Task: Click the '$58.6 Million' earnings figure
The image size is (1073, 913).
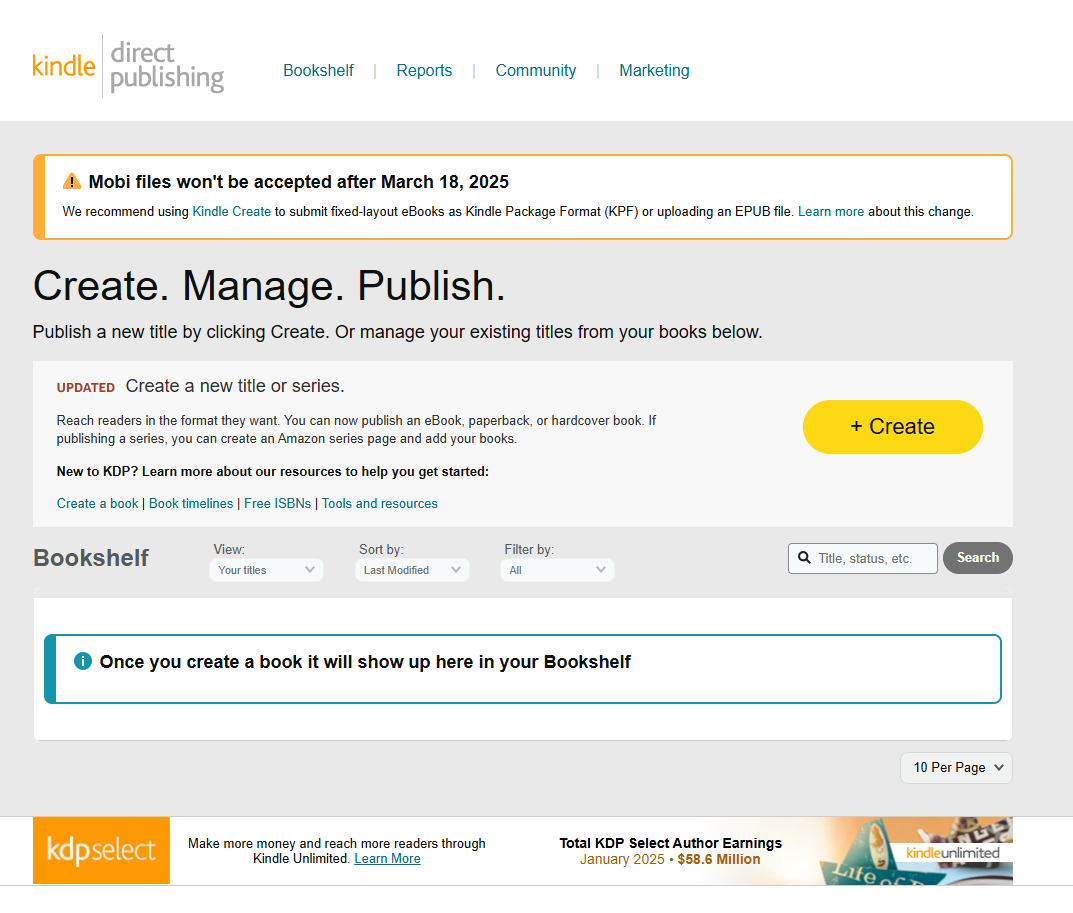Action: pyautogui.click(x=719, y=860)
